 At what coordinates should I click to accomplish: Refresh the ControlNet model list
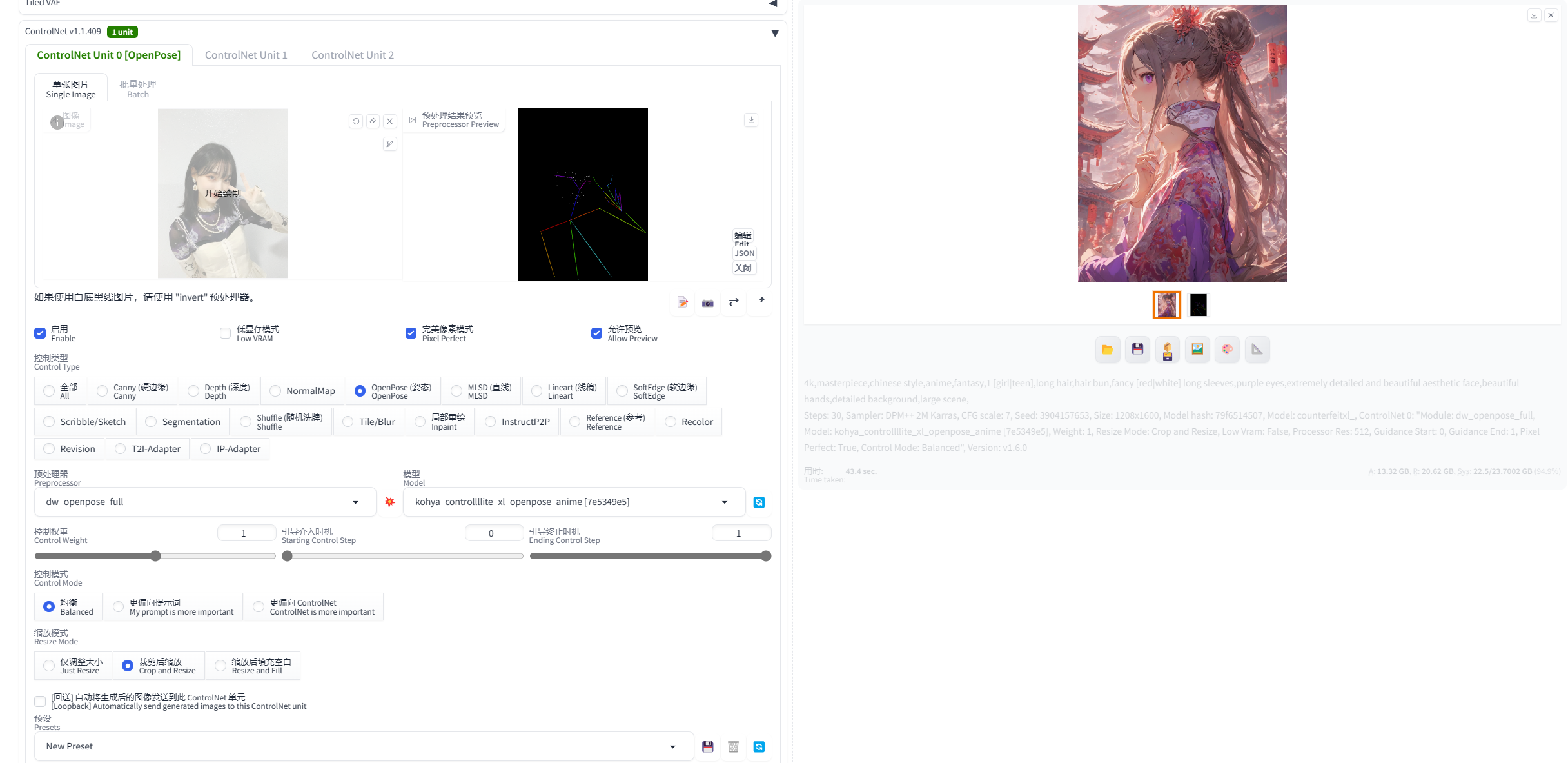(x=759, y=502)
